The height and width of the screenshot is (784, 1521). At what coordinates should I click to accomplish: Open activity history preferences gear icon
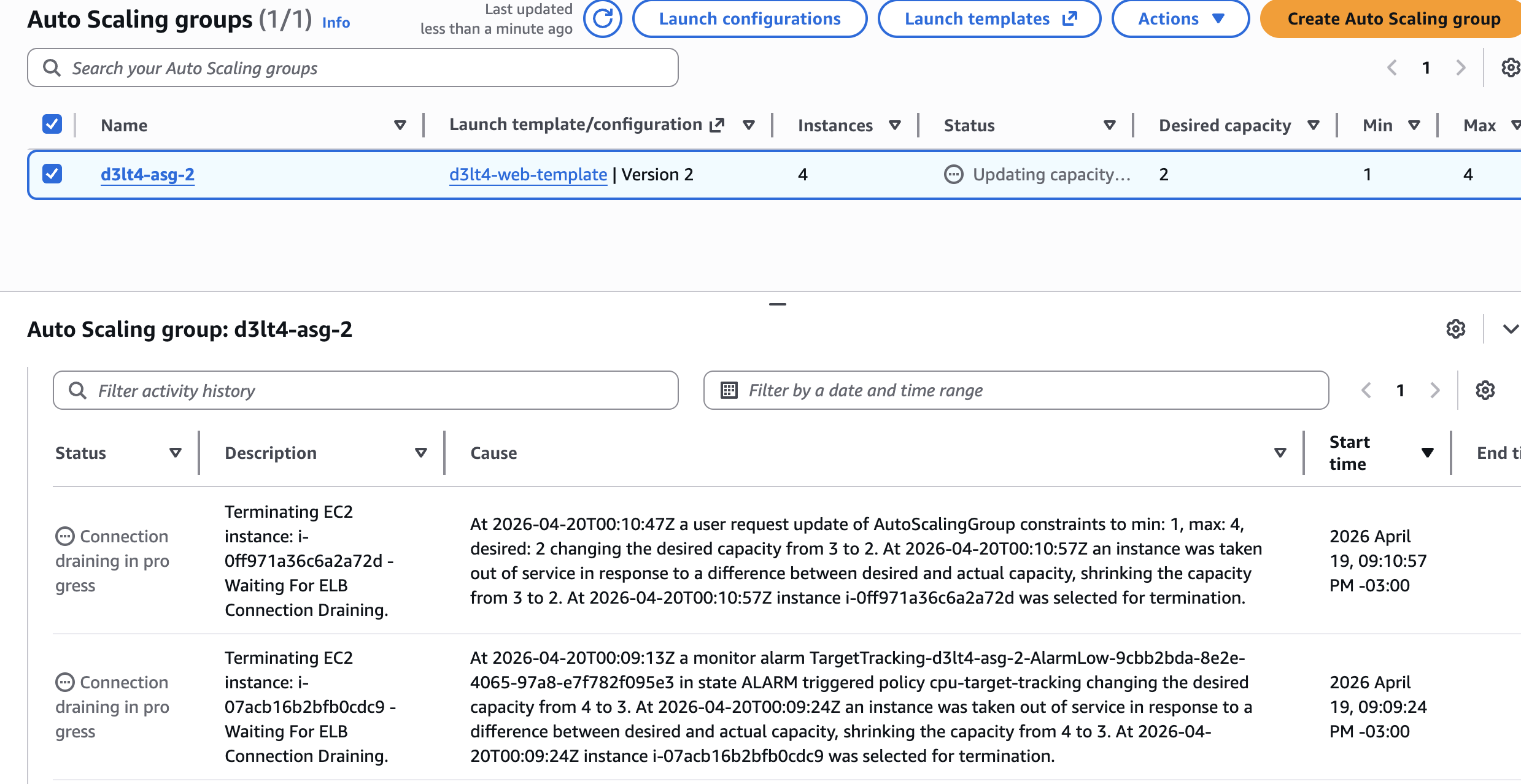point(1485,390)
